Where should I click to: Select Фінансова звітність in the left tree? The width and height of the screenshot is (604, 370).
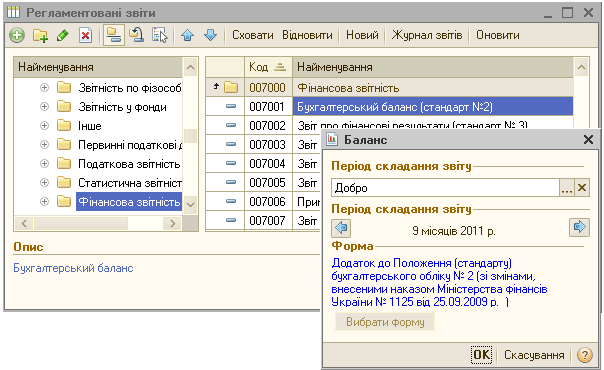[x=129, y=201]
